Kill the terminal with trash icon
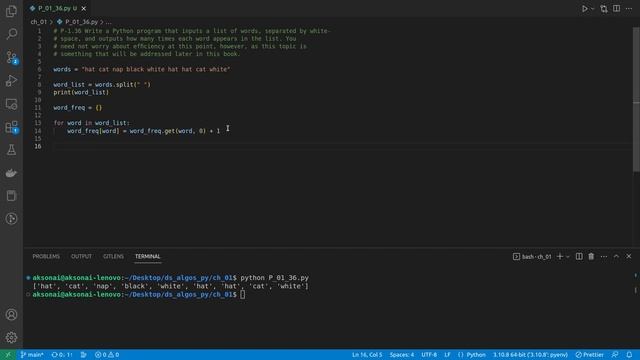This screenshot has width=640, height=360. click(x=591, y=256)
